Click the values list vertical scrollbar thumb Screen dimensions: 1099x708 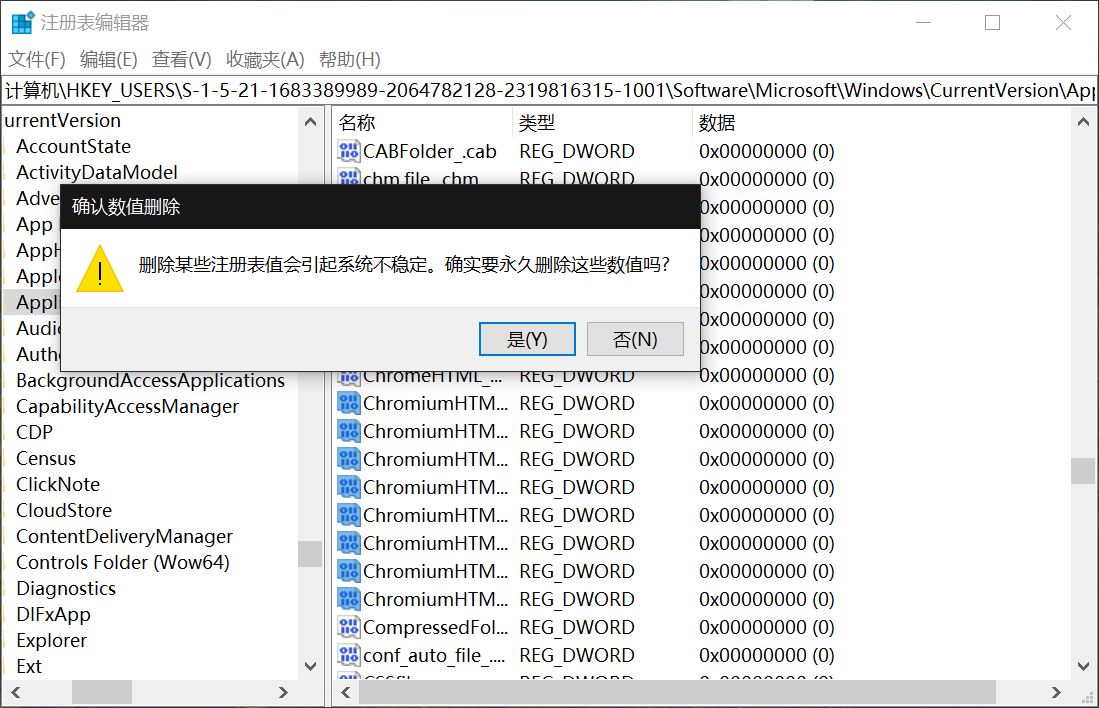click(x=1082, y=471)
